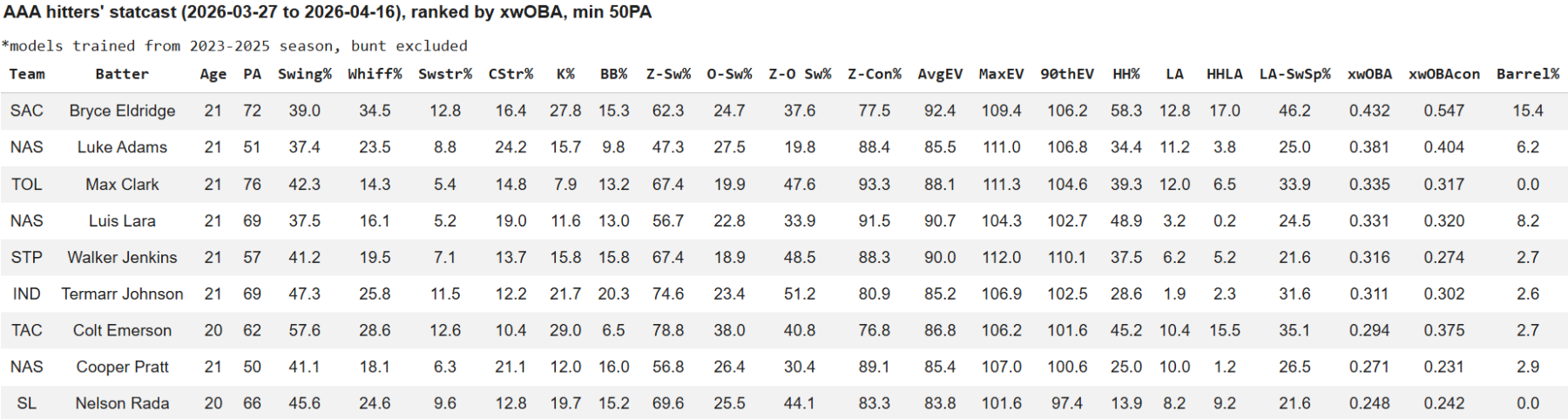1568x419 pixels.
Task: Click the table title heading text
Action: 328,12
